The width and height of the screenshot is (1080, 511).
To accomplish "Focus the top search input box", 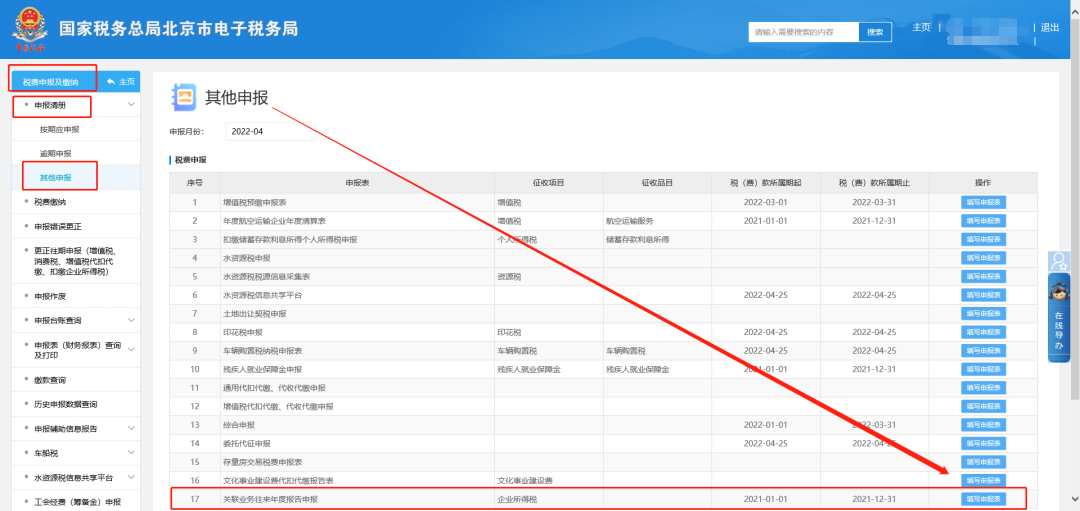I will (x=804, y=32).
